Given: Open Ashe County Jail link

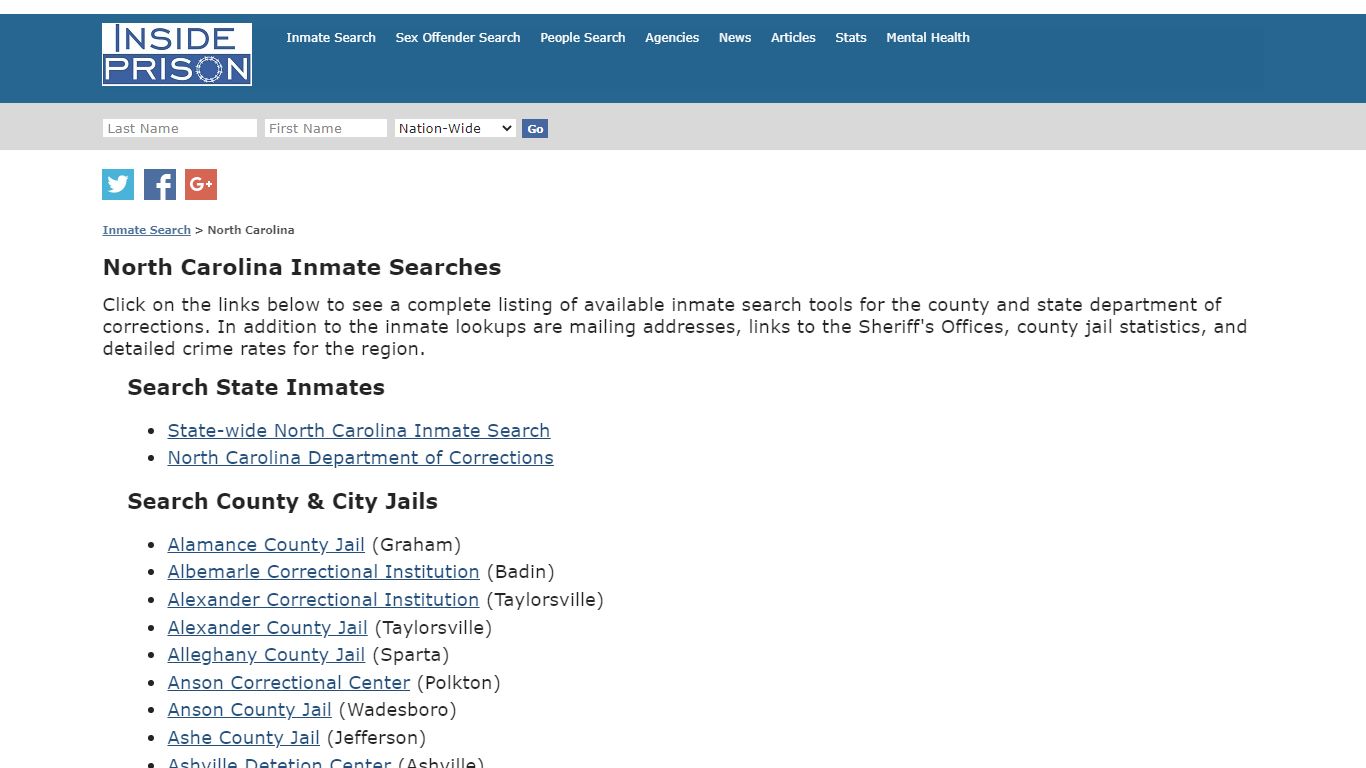Looking at the screenshot, I should (243, 737).
